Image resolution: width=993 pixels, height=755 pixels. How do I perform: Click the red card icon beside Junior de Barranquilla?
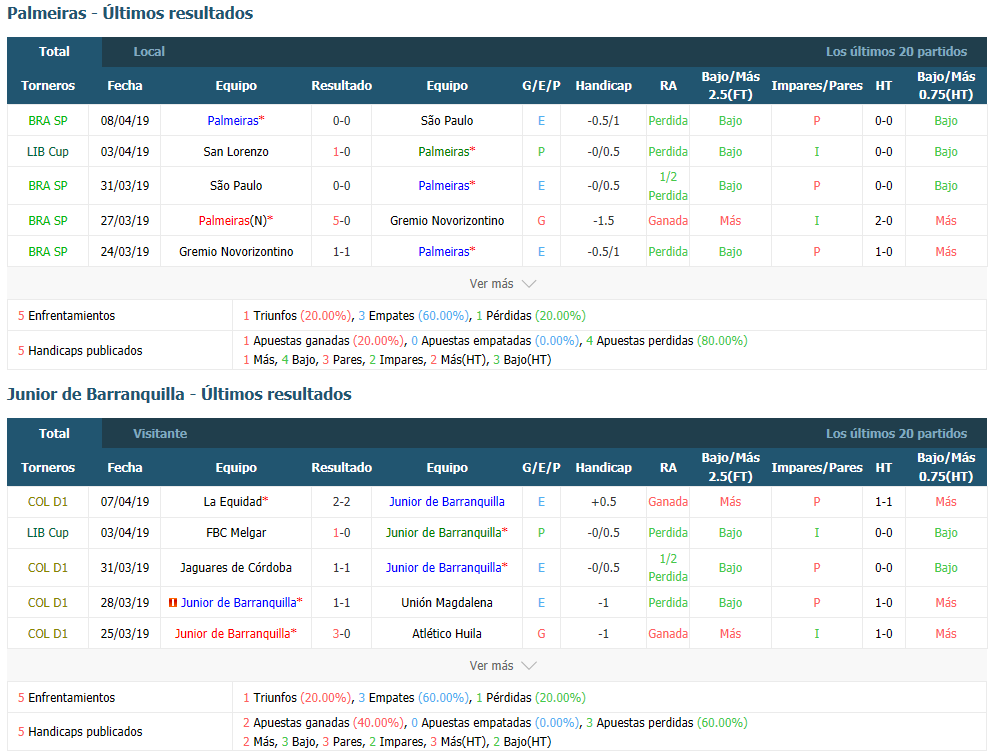pyautogui.click(x=173, y=603)
